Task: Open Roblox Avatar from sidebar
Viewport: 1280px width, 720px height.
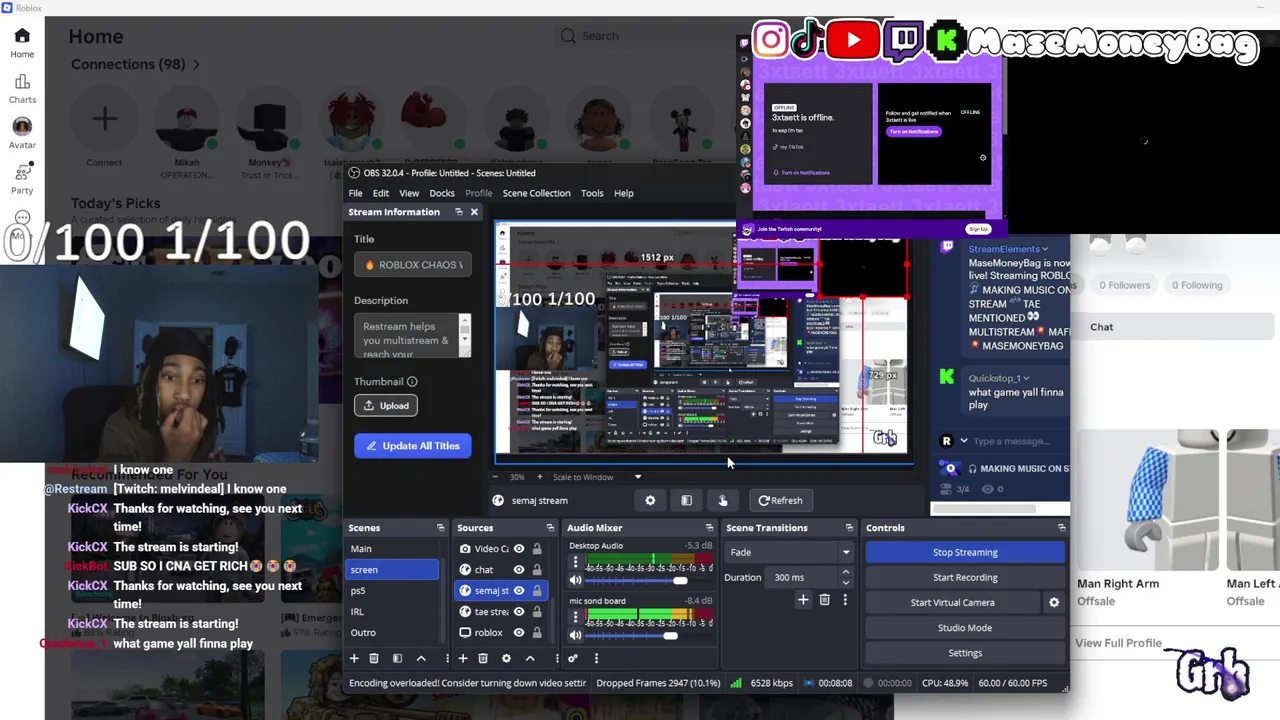Action: tap(22, 133)
